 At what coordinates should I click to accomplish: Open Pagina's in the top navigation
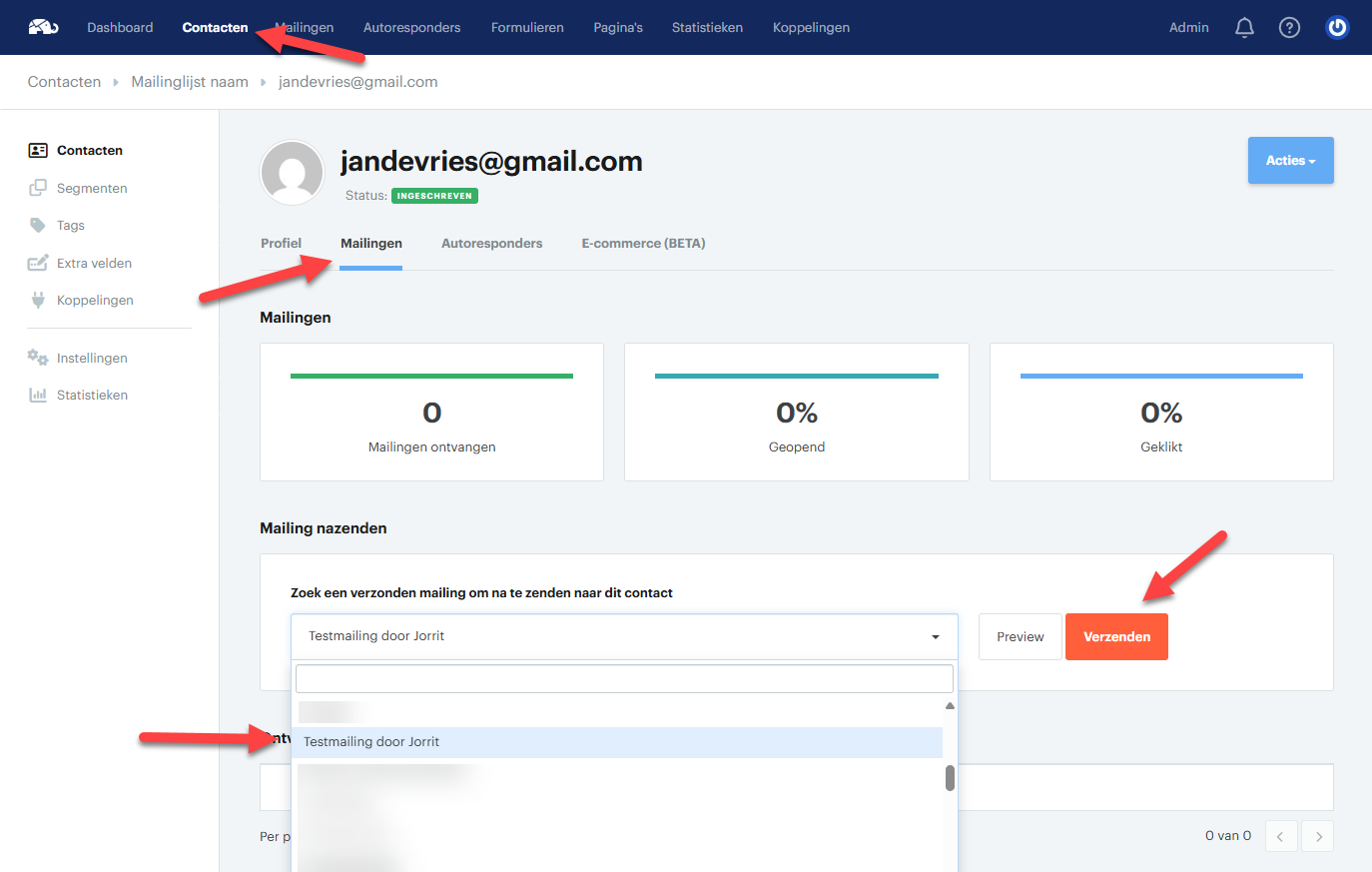coord(618,28)
